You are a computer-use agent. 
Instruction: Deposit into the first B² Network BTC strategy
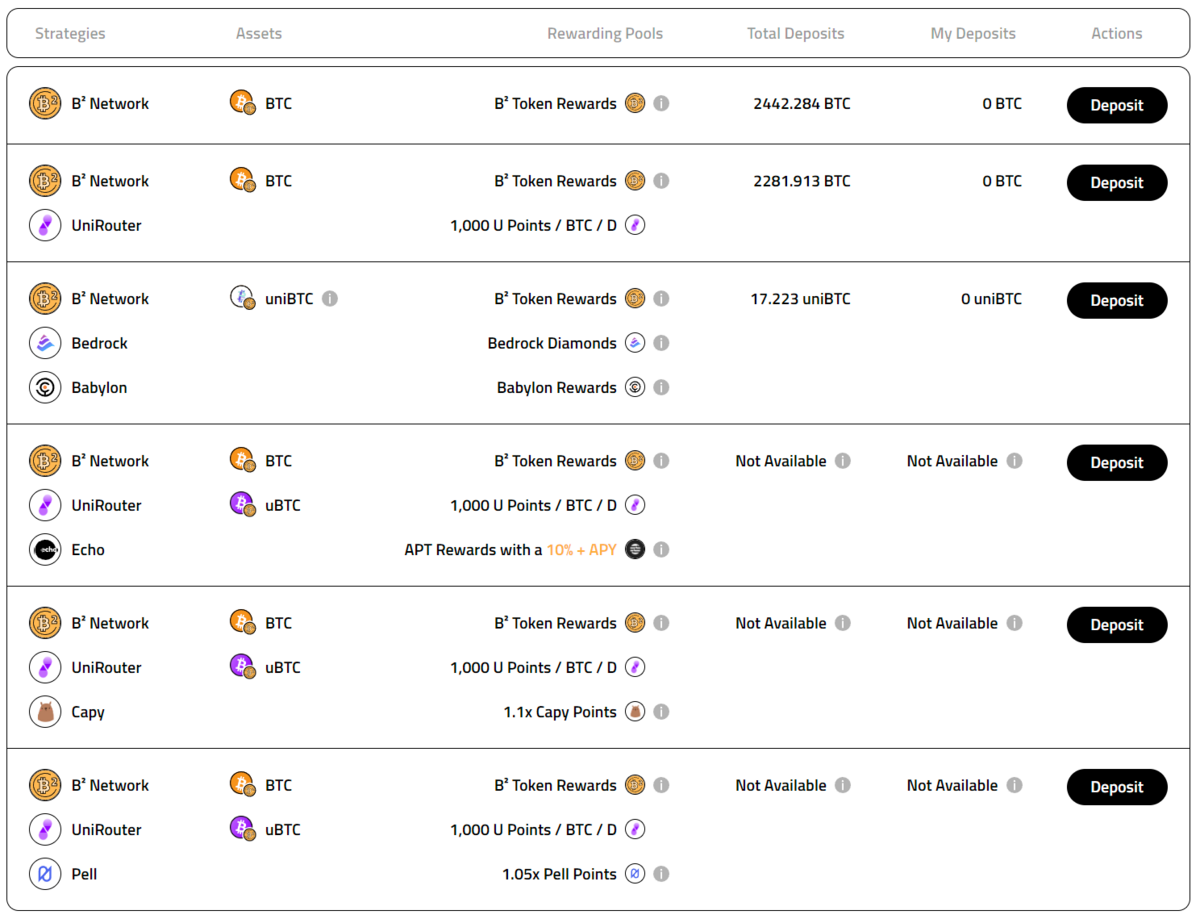1116,105
